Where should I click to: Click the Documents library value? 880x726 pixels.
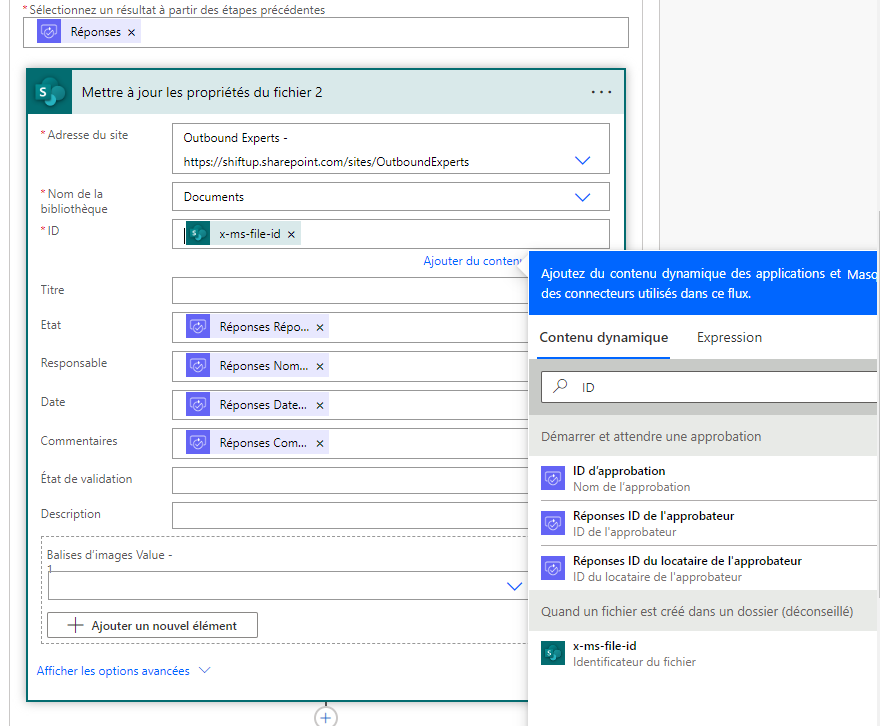click(x=214, y=197)
